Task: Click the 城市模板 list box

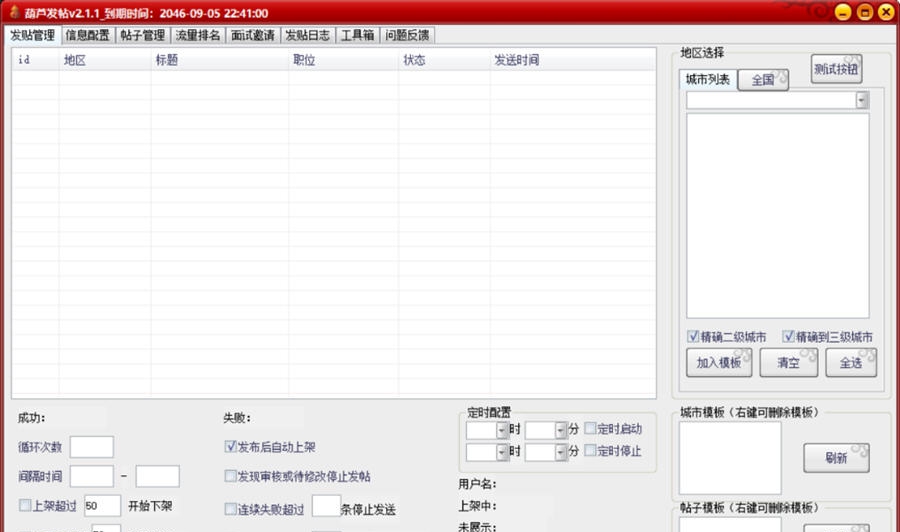Action: pos(730,458)
